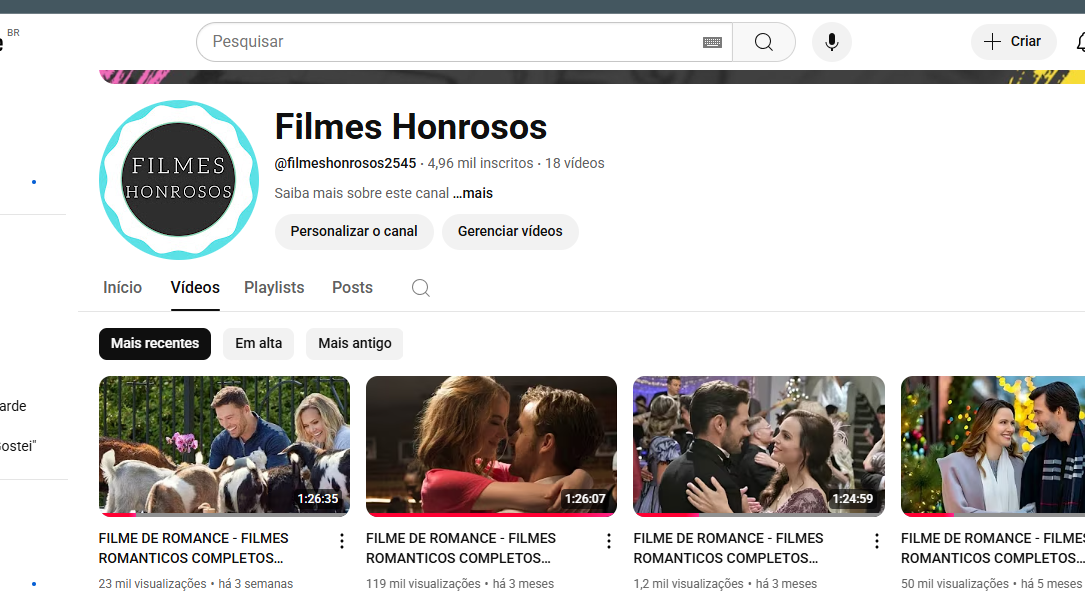Start voice search with microphone
This screenshot has height=603, width=1085.
point(832,42)
